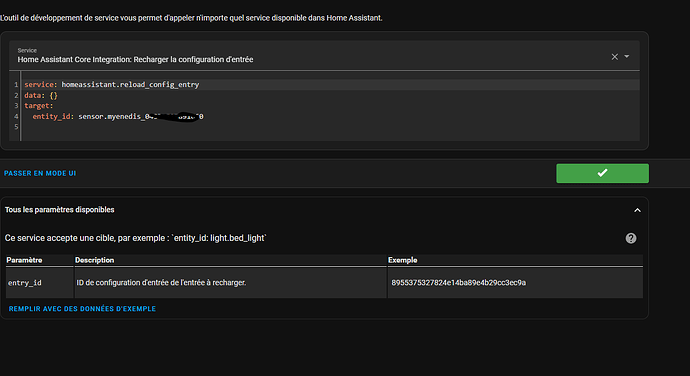Click the Exemple column header
The image size is (690, 376).
point(403,260)
